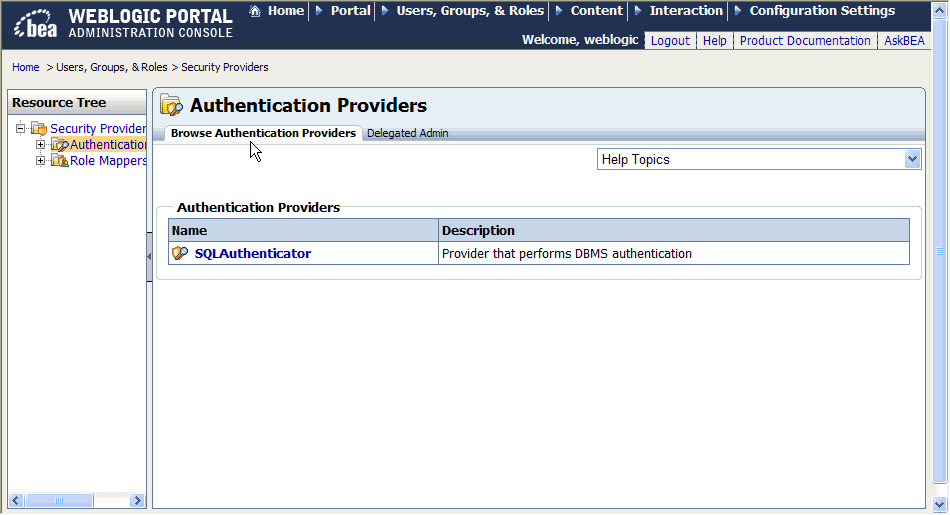Click 'Provider that performs DBMS authentication' cell
Viewport: 950px width, 515px height.
point(674,253)
